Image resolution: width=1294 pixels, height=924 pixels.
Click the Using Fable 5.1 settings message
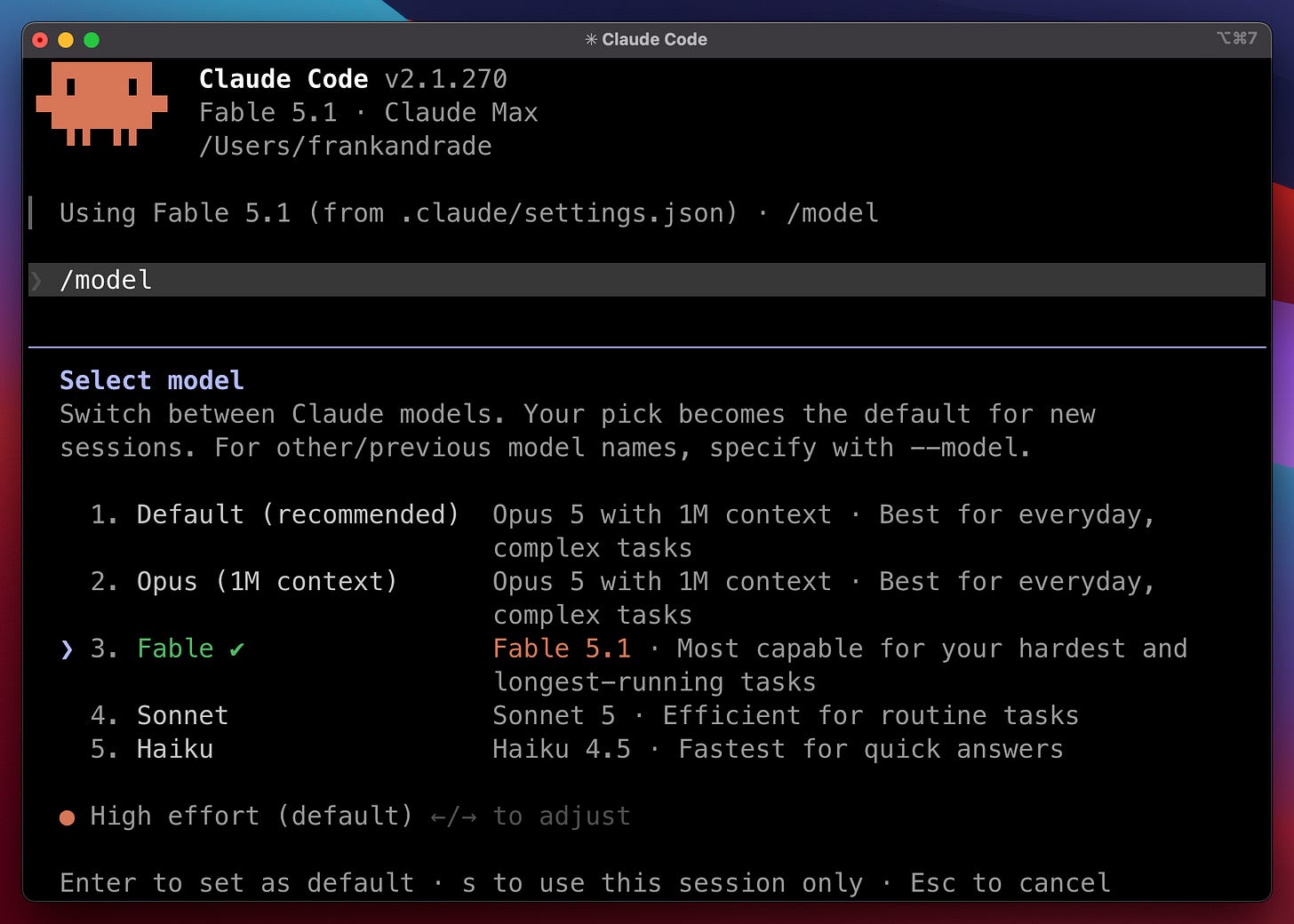point(469,213)
